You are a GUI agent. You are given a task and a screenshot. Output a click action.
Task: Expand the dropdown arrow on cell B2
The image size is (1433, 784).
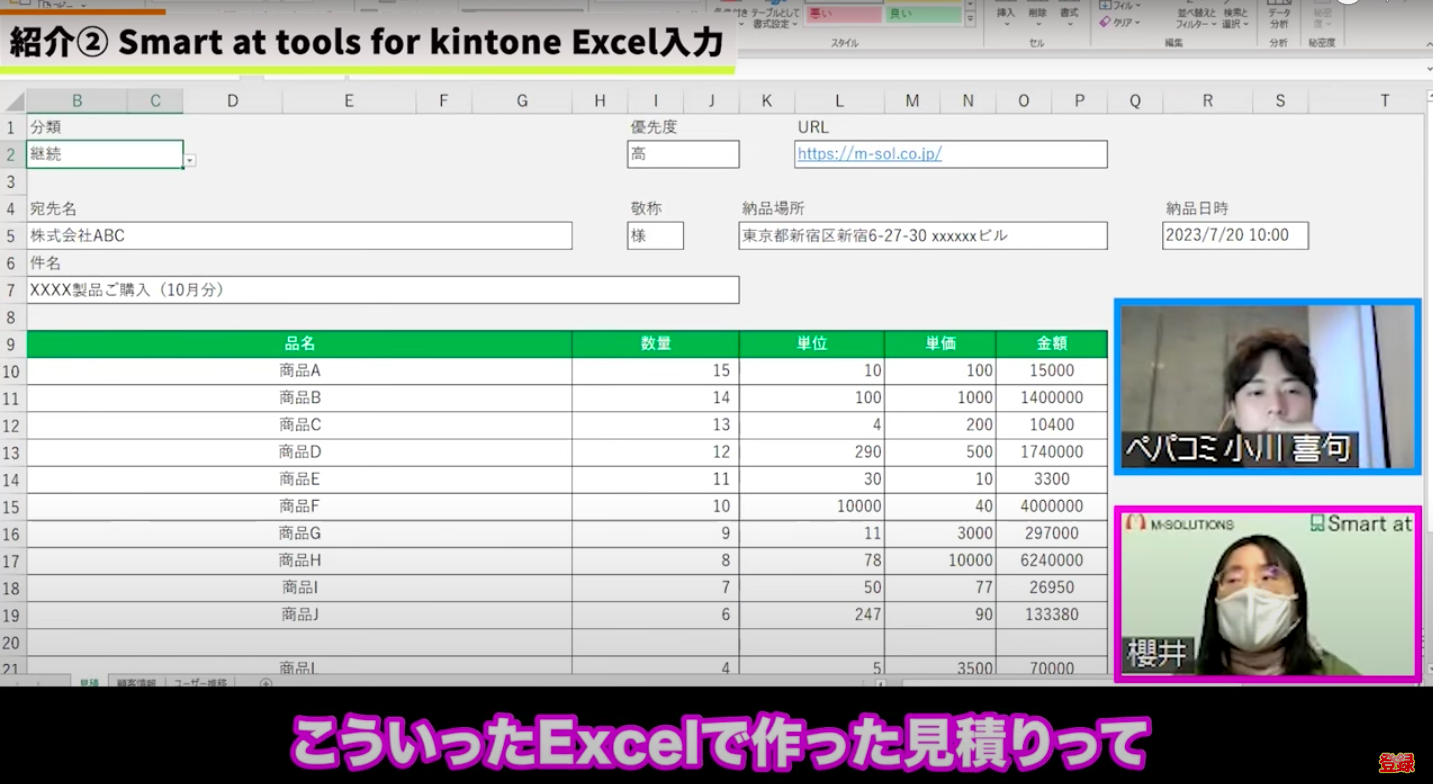[188, 160]
